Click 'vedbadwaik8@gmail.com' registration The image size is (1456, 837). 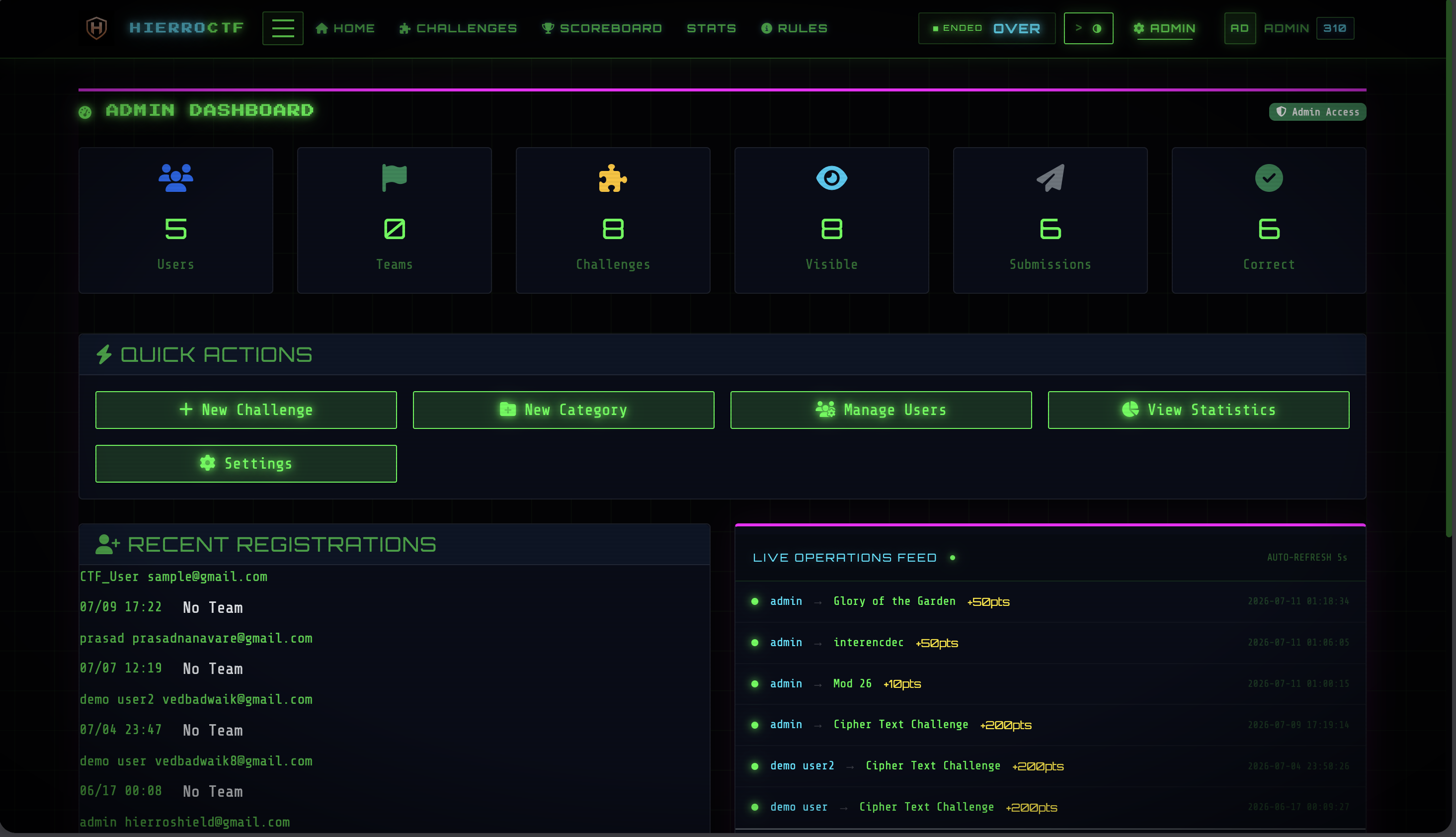234,761
